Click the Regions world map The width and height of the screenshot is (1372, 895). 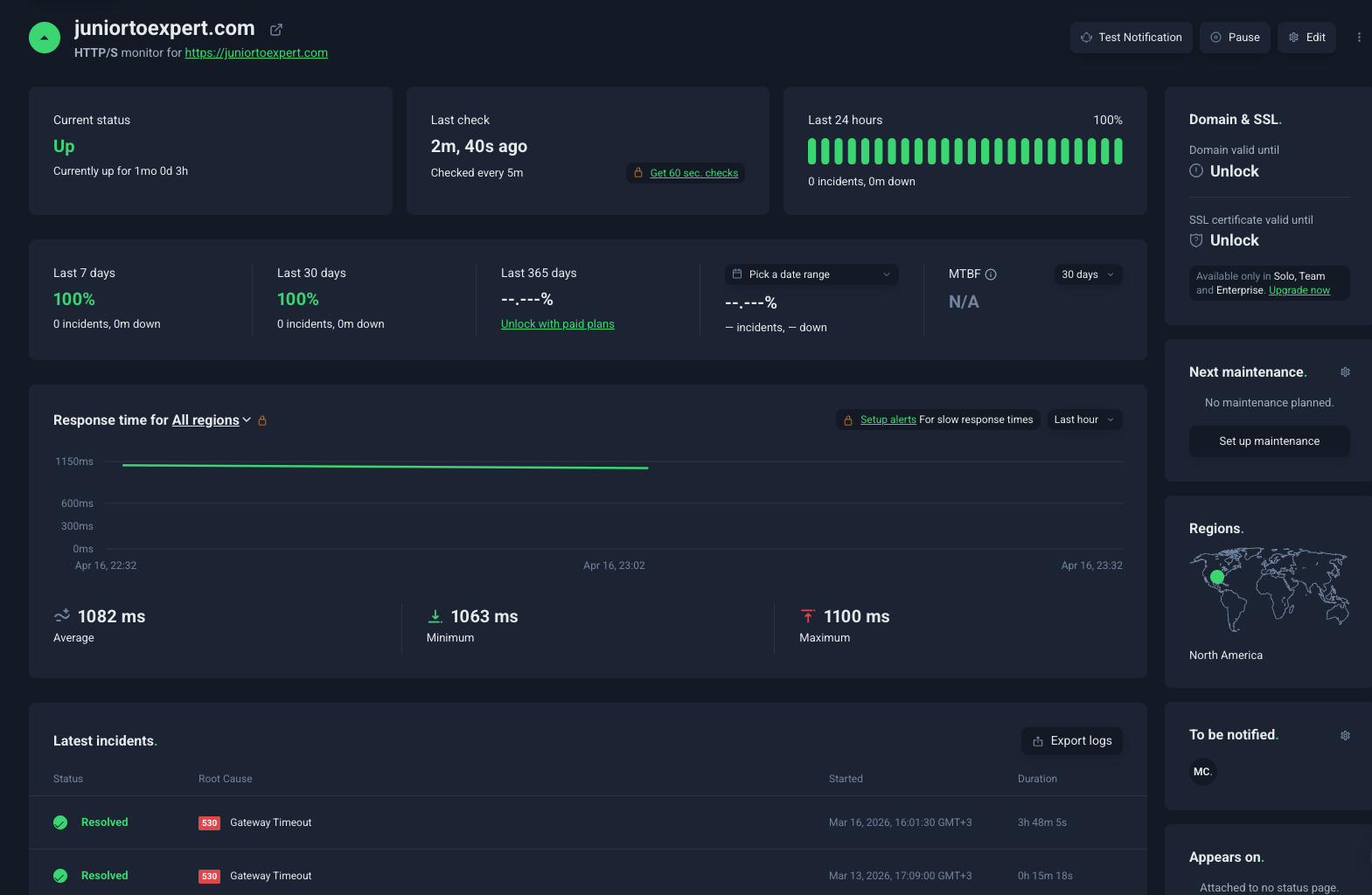(x=1269, y=590)
